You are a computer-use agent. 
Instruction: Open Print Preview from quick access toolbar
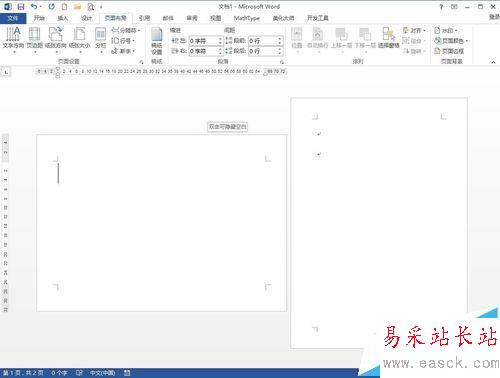(90, 7)
